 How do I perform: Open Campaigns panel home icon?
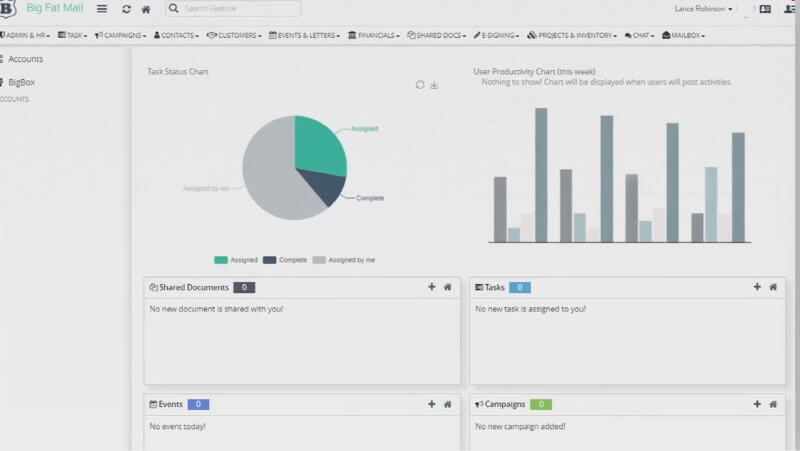point(773,404)
